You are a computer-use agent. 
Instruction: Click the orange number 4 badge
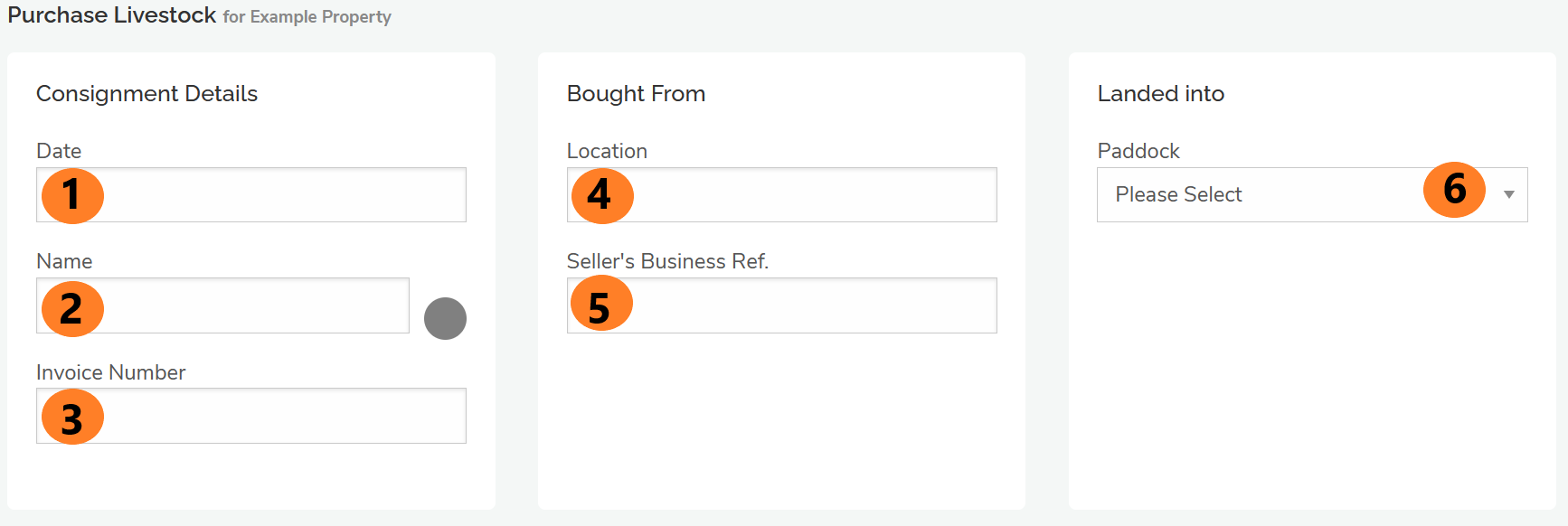pyautogui.click(x=600, y=195)
